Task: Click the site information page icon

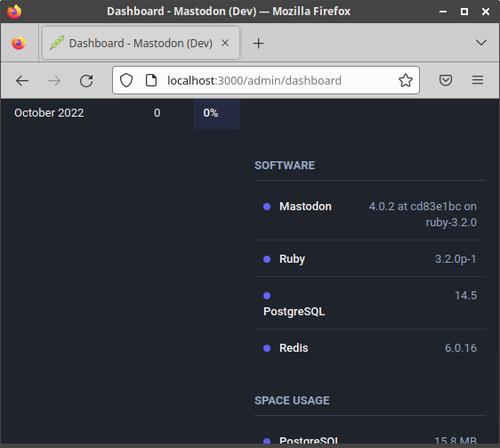Action: pos(151,80)
